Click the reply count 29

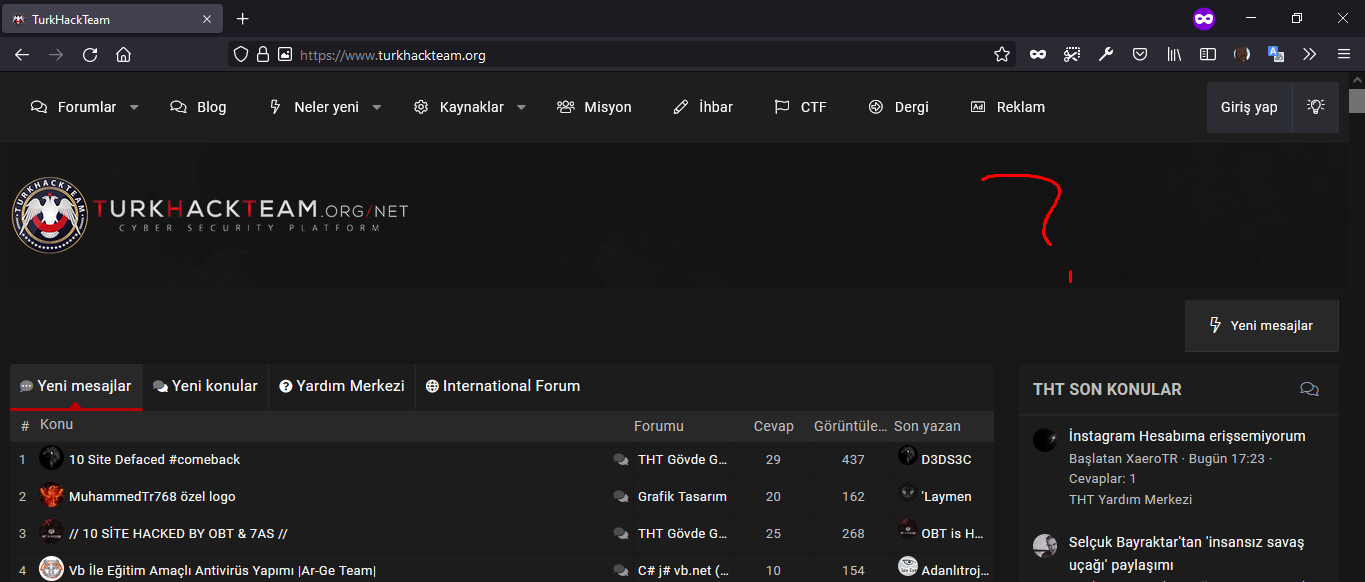pos(773,459)
